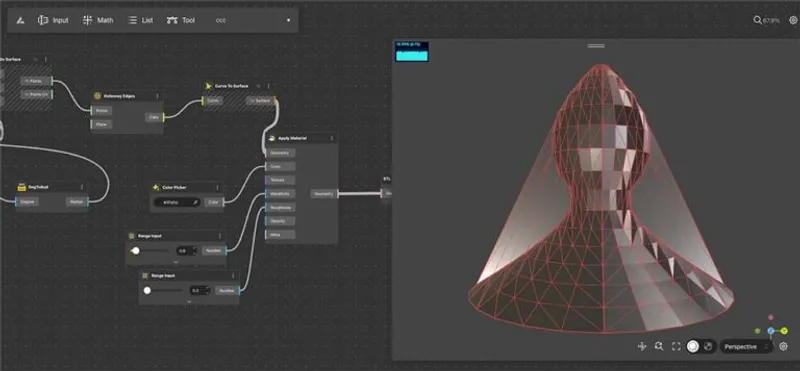The image size is (800, 371).
Task: Click the lower Range Input node icon
Action: click(x=145, y=276)
